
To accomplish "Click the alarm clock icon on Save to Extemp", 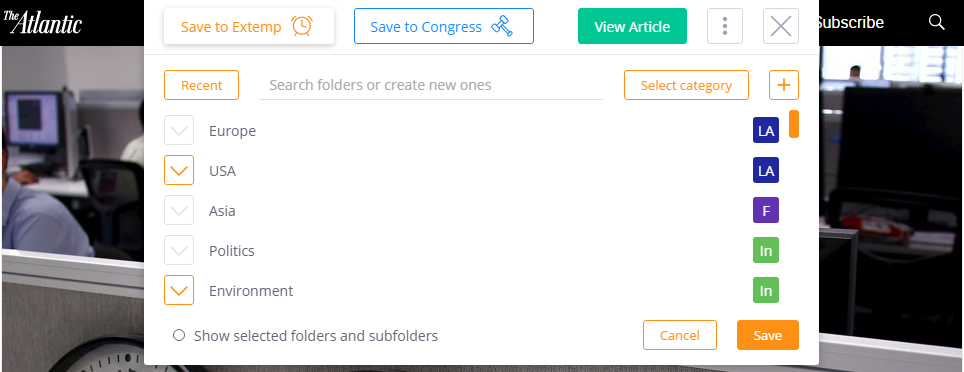I will [x=302, y=26].
